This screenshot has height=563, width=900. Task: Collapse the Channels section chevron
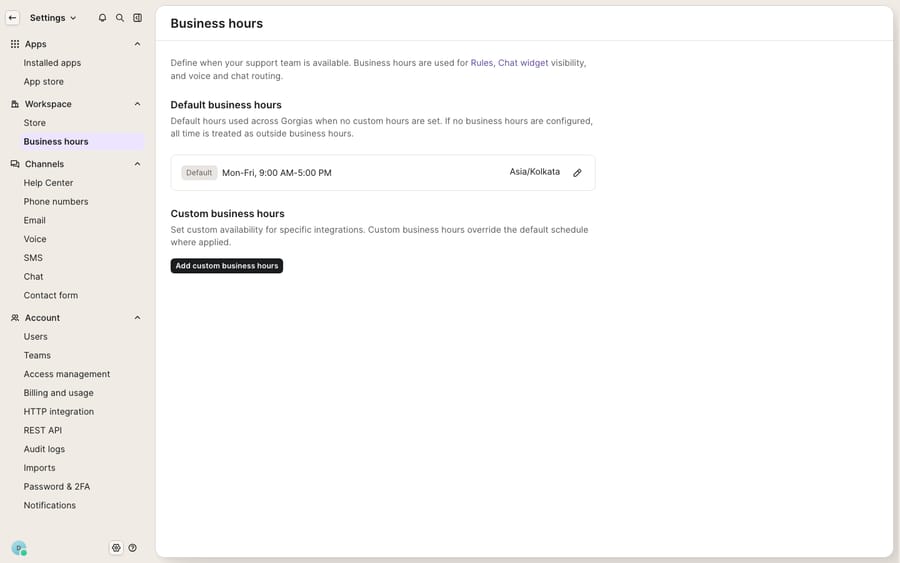137,164
